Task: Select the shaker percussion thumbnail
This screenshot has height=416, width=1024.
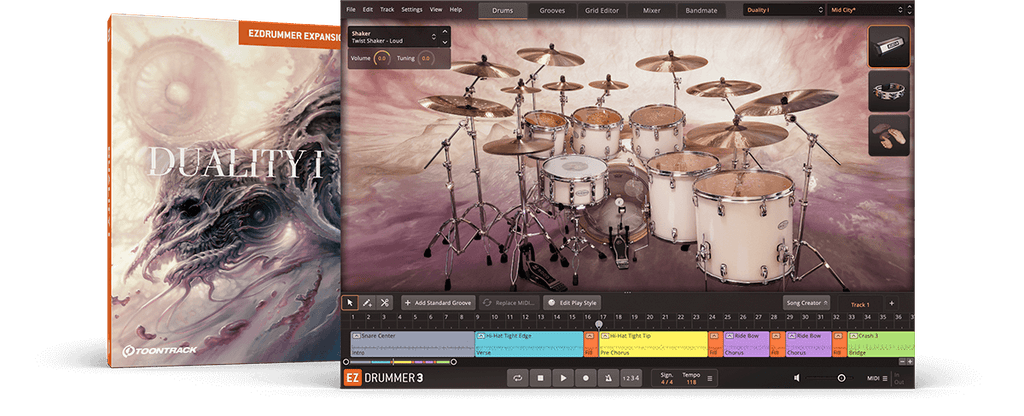Action: (889, 46)
